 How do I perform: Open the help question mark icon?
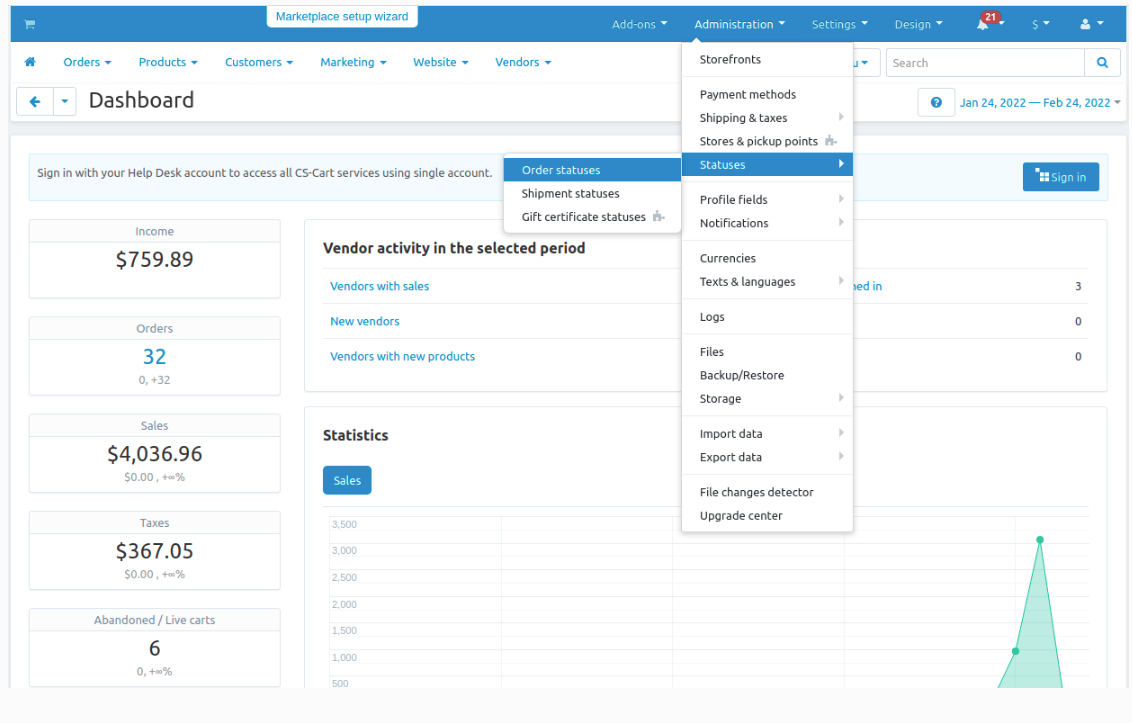[936, 103]
